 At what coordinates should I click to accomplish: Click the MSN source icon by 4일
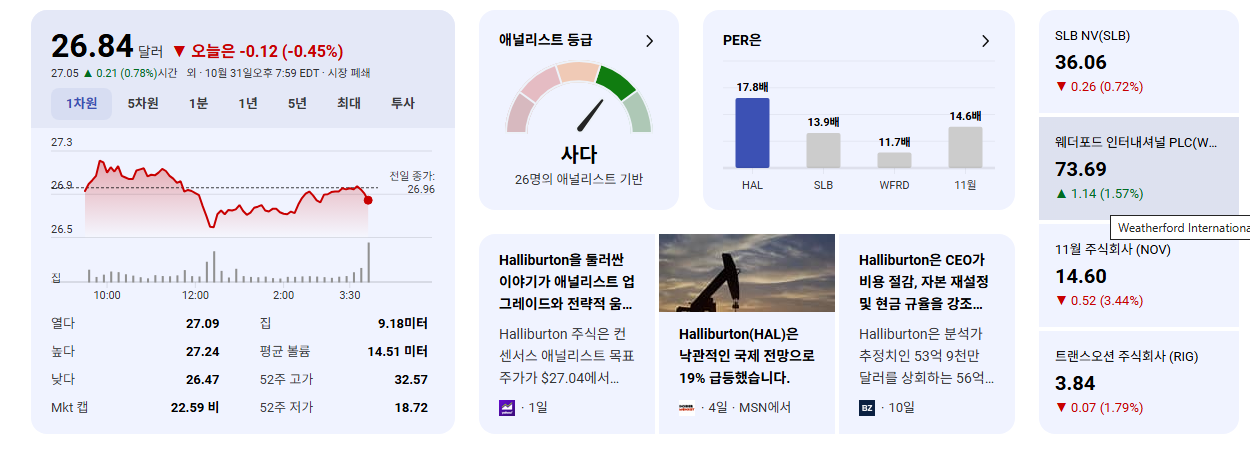click(686, 407)
